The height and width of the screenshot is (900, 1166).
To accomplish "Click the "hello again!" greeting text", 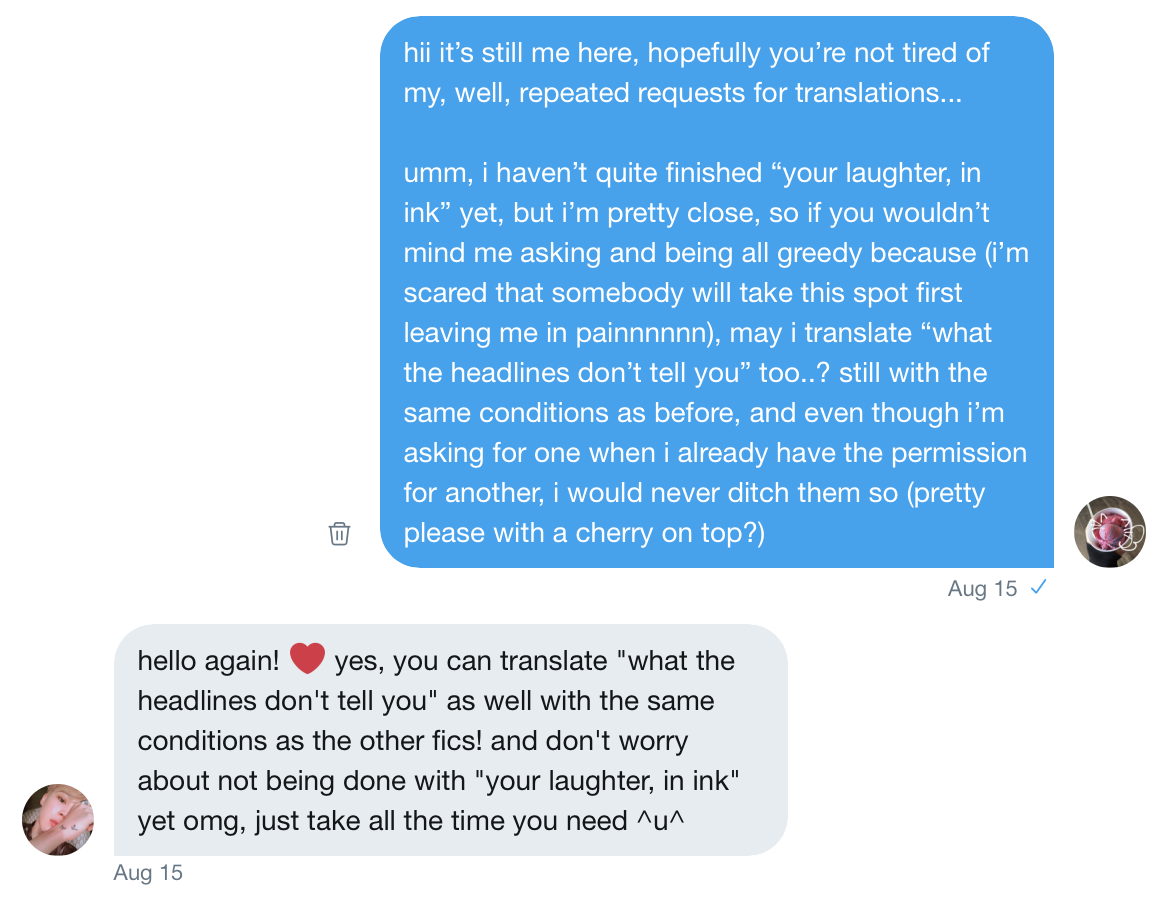I will pyautogui.click(x=208, y=661).
